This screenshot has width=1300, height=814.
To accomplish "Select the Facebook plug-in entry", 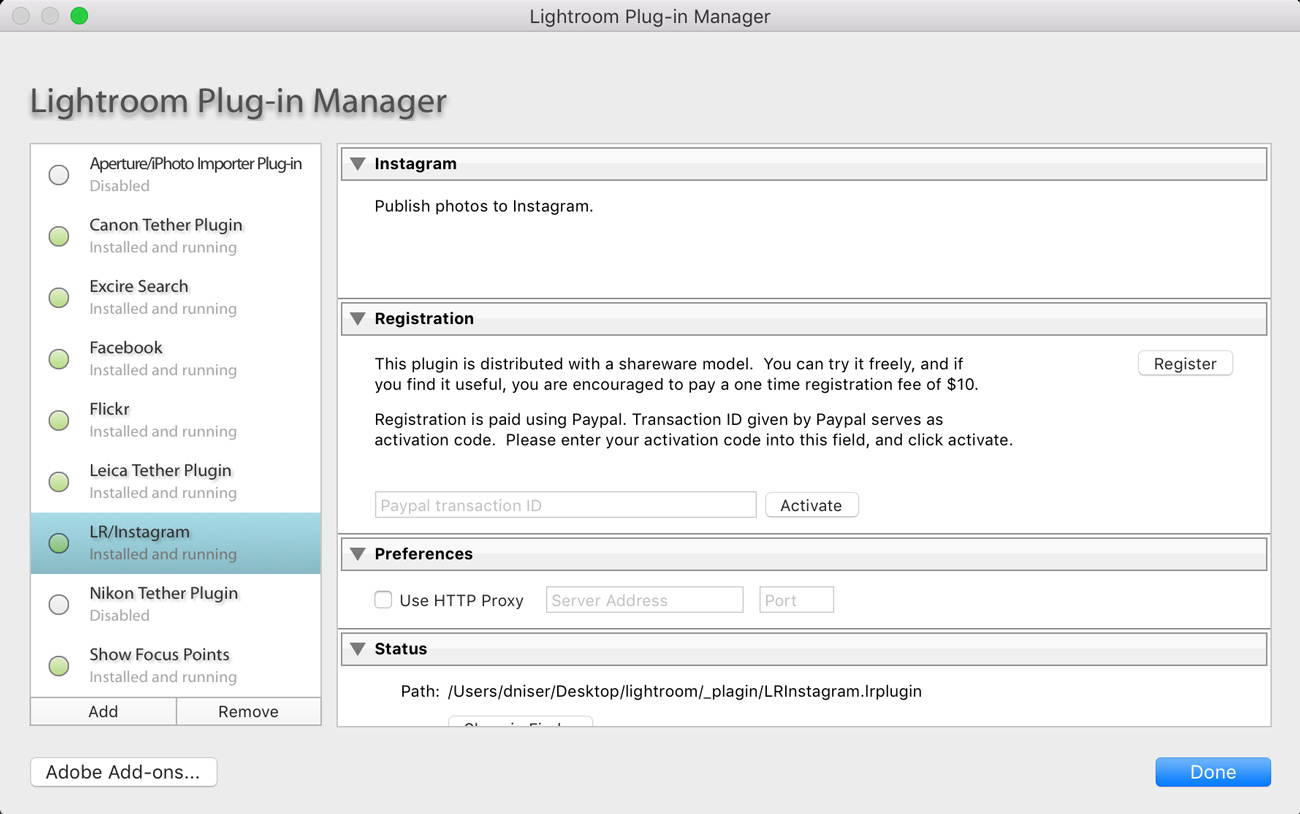I will pos(176,359).
